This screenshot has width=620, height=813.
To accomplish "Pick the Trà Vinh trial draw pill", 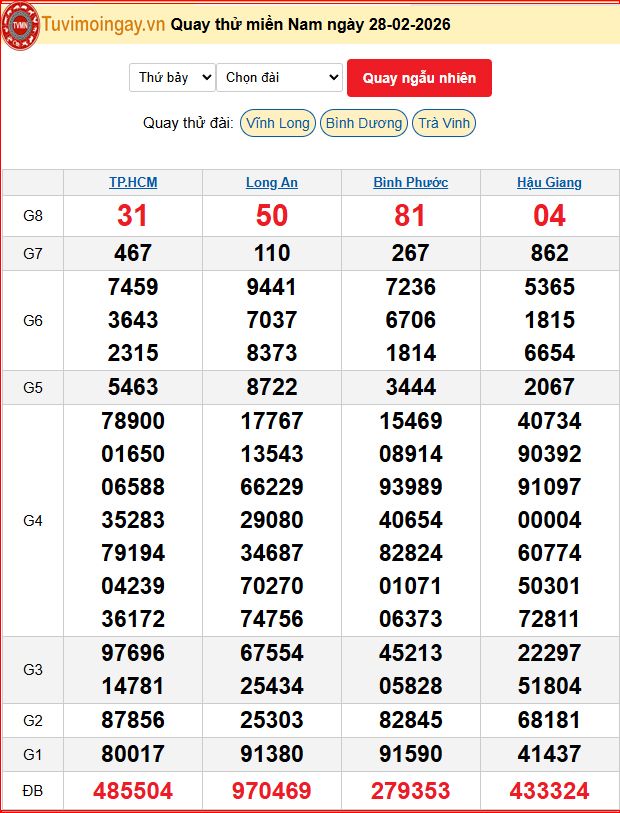I will (444, 123).
